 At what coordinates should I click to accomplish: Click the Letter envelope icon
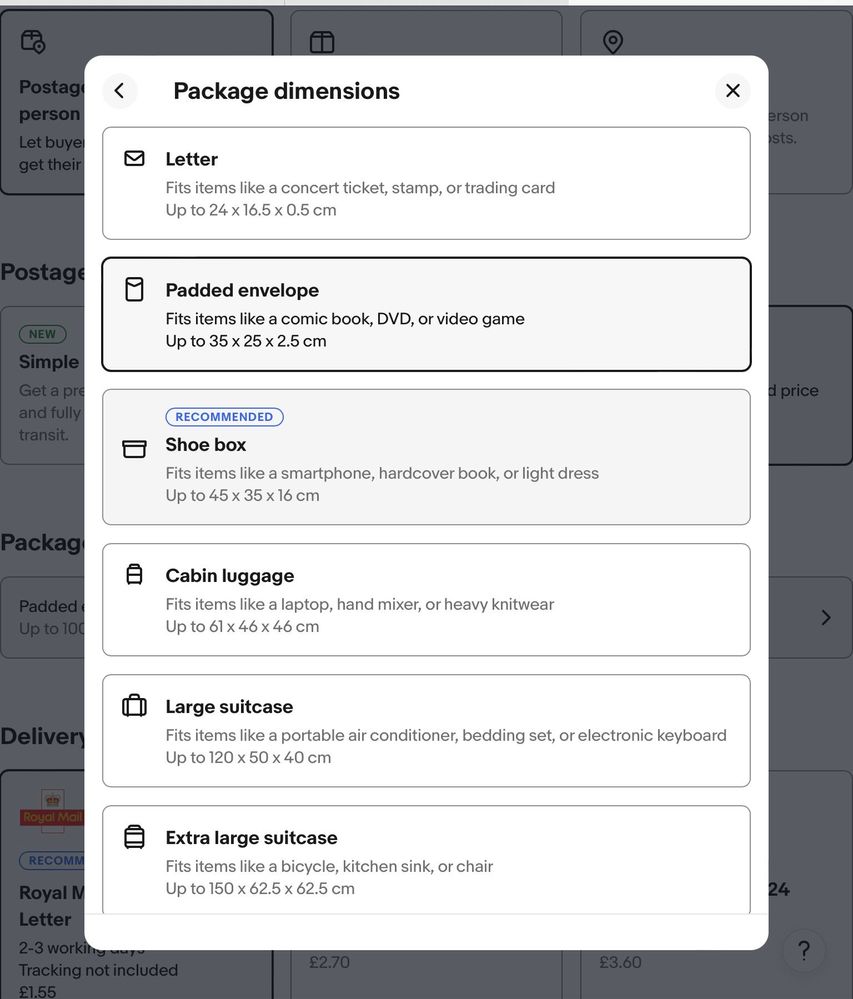click(x=134, y=159)
